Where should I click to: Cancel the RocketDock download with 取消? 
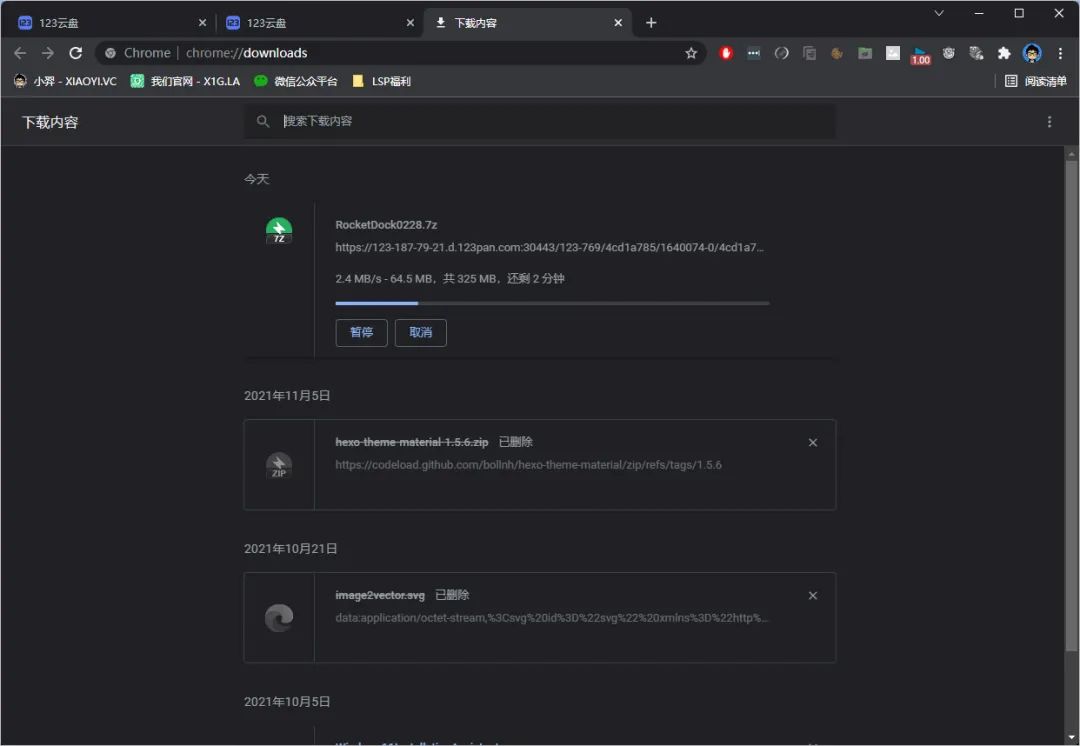[420, 332]
